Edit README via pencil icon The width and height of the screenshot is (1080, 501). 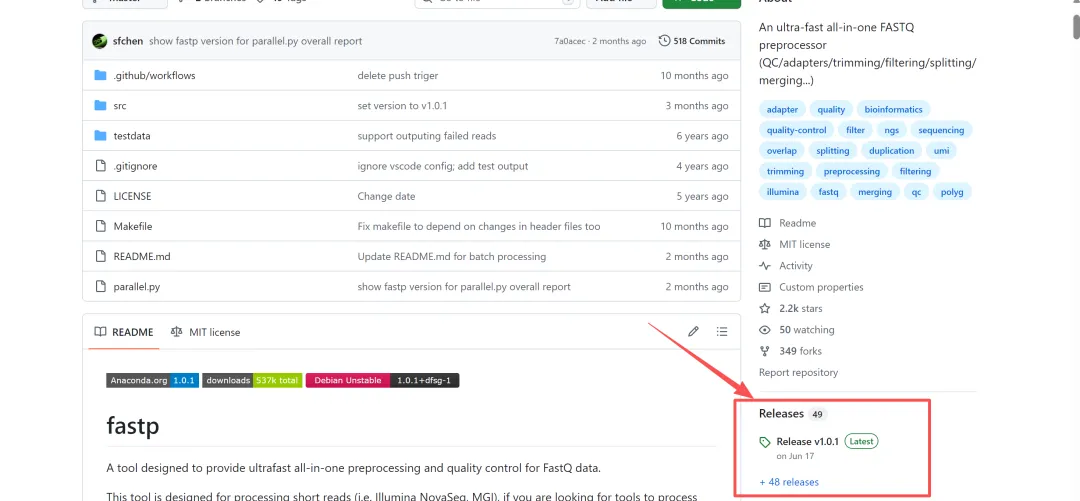tap(694, 331)
